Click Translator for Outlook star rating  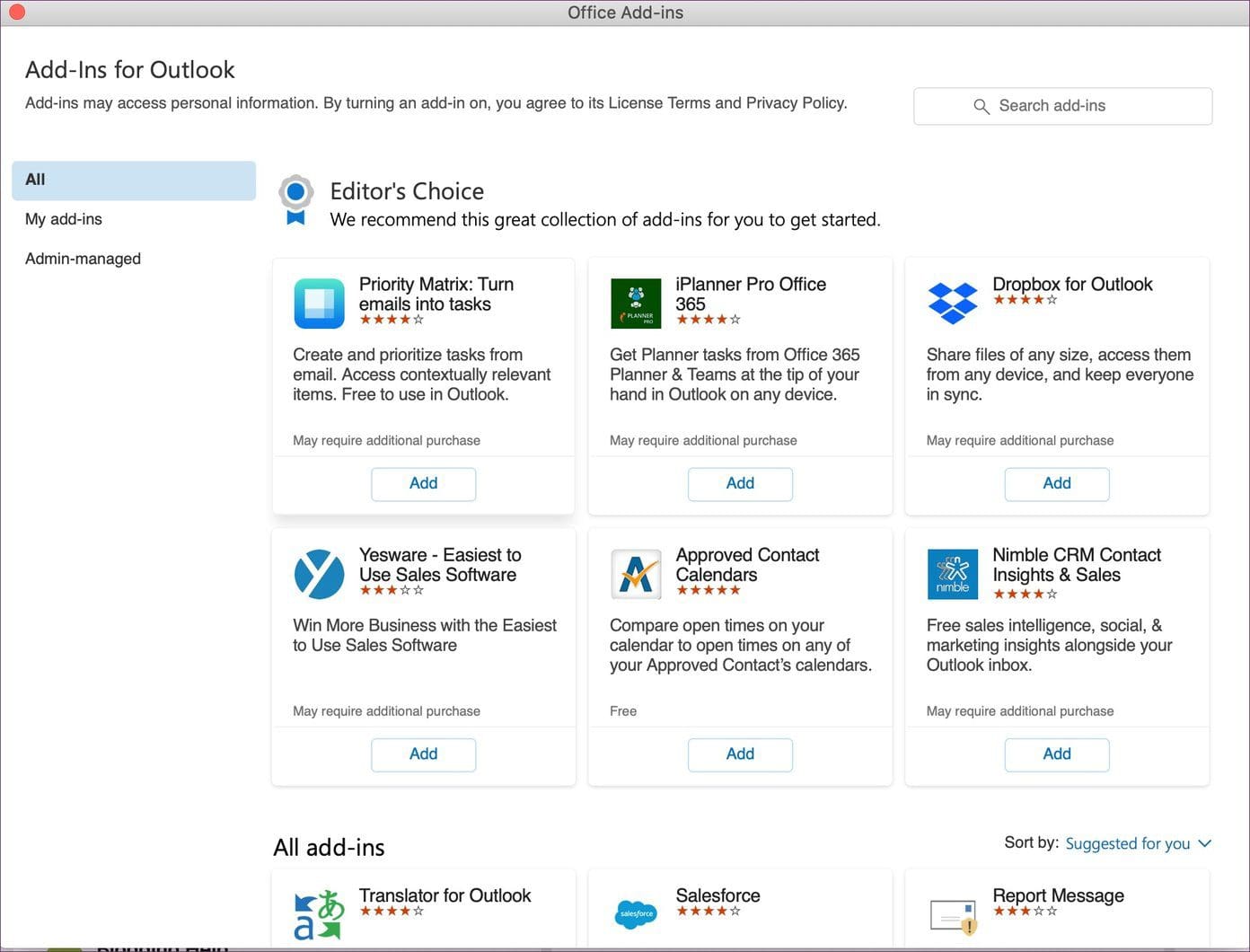(x=392, y=911)
